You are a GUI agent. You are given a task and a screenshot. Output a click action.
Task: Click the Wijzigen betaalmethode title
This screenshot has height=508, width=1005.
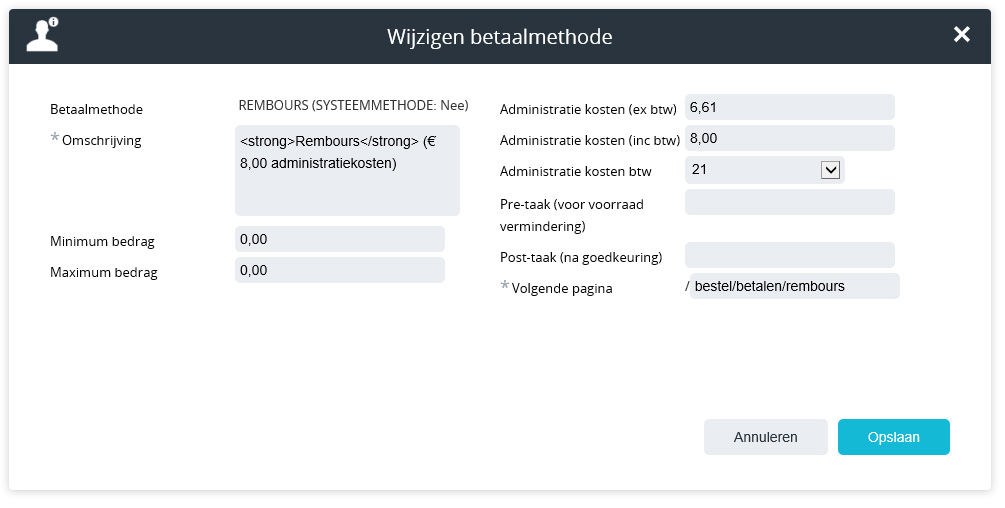pyautogui.click(x=499, y=37)
